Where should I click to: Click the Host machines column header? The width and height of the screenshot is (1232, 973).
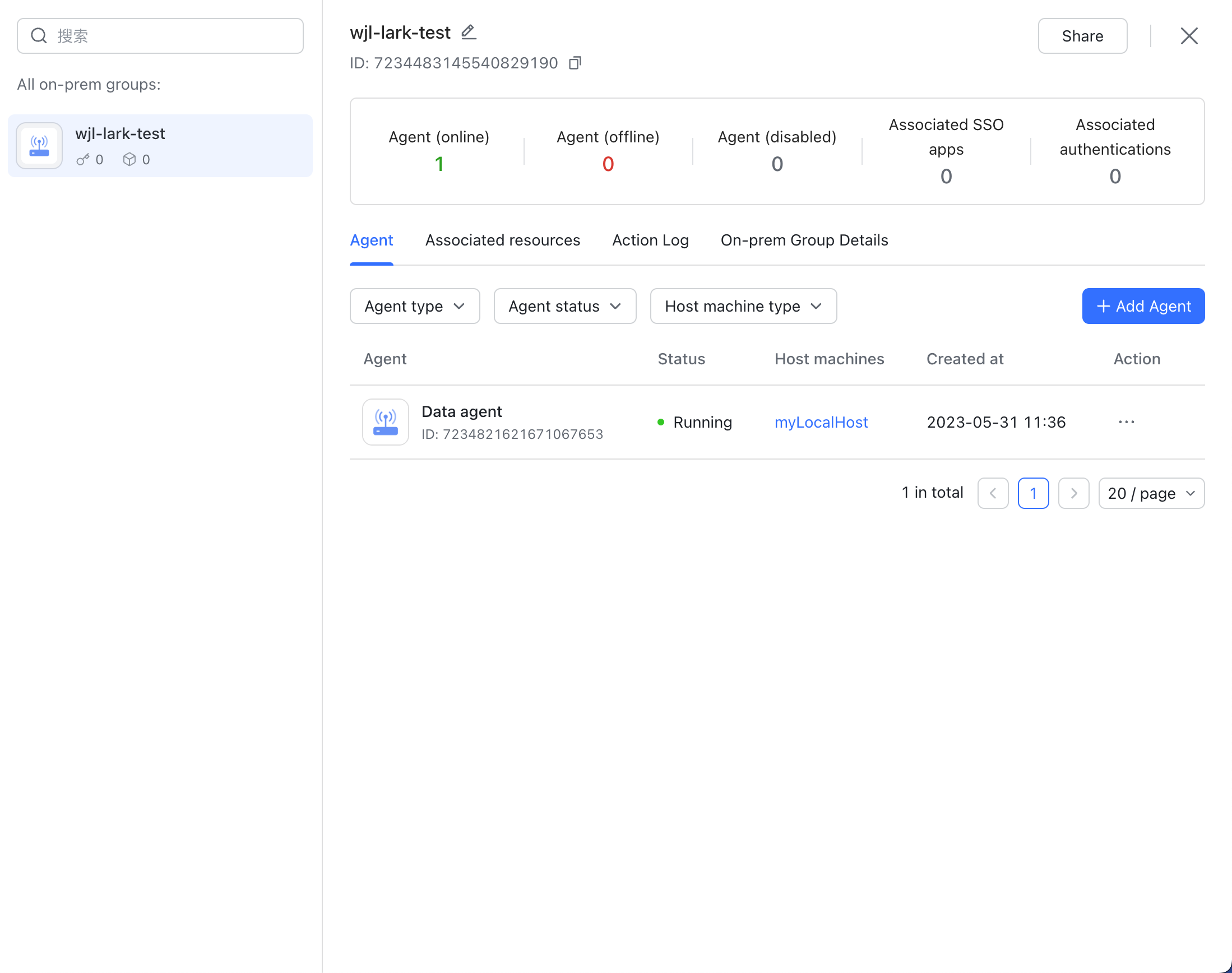tap(830, 359)
